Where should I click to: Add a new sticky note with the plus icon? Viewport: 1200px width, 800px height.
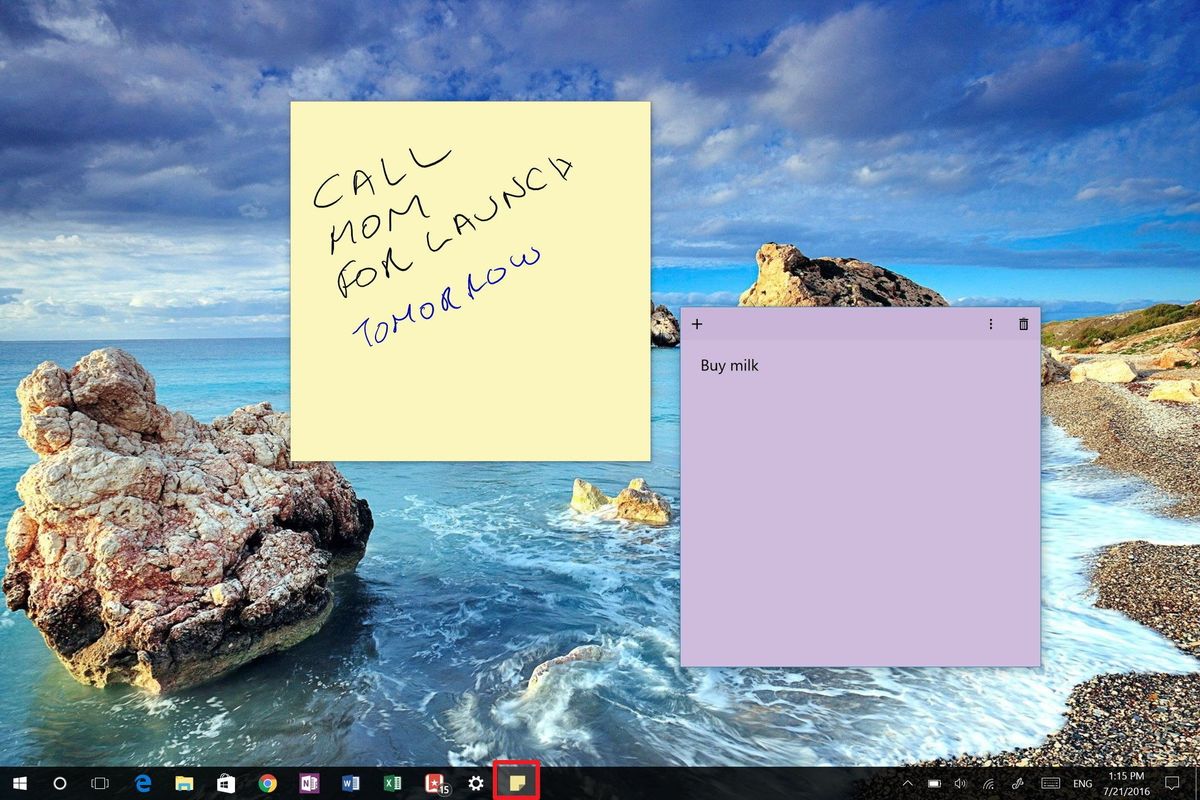(x=697, y=324)
